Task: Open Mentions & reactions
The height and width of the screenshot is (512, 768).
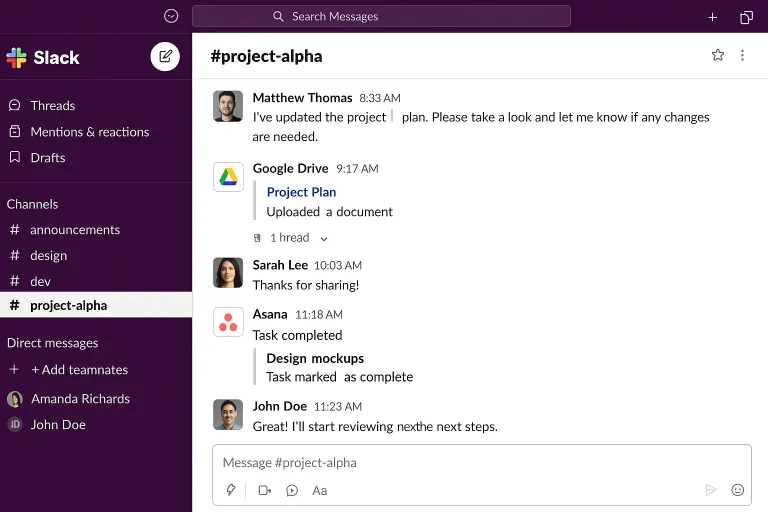Action: click(x=90, y=132)
